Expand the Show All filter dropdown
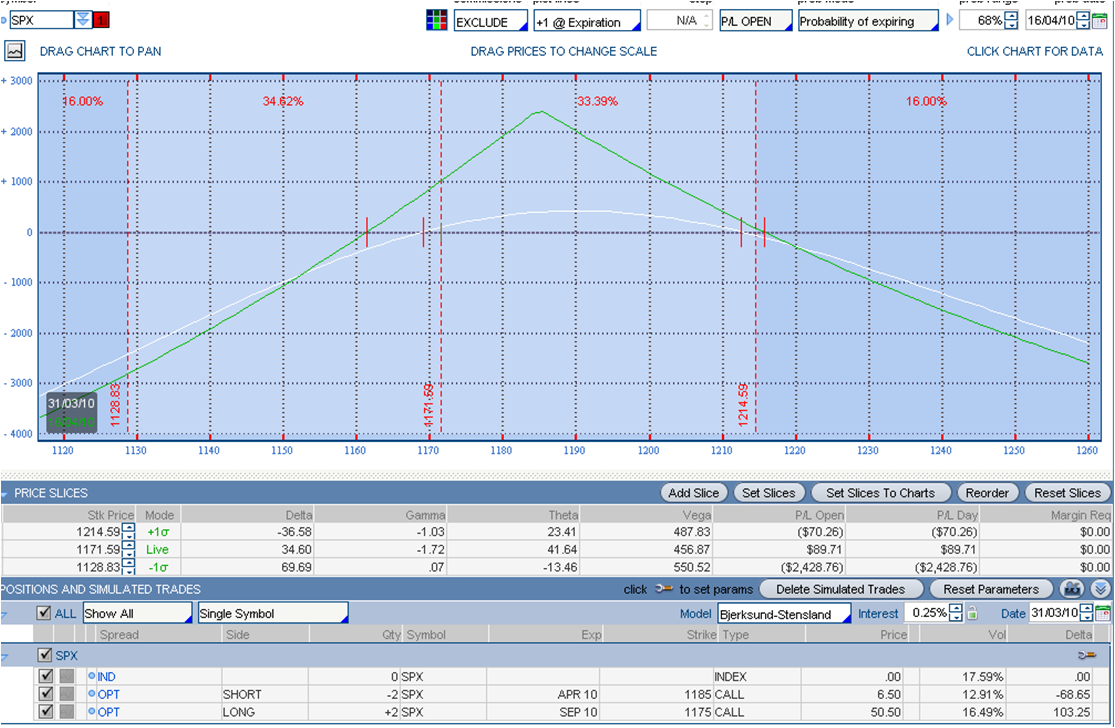 (x=136, y=613)
